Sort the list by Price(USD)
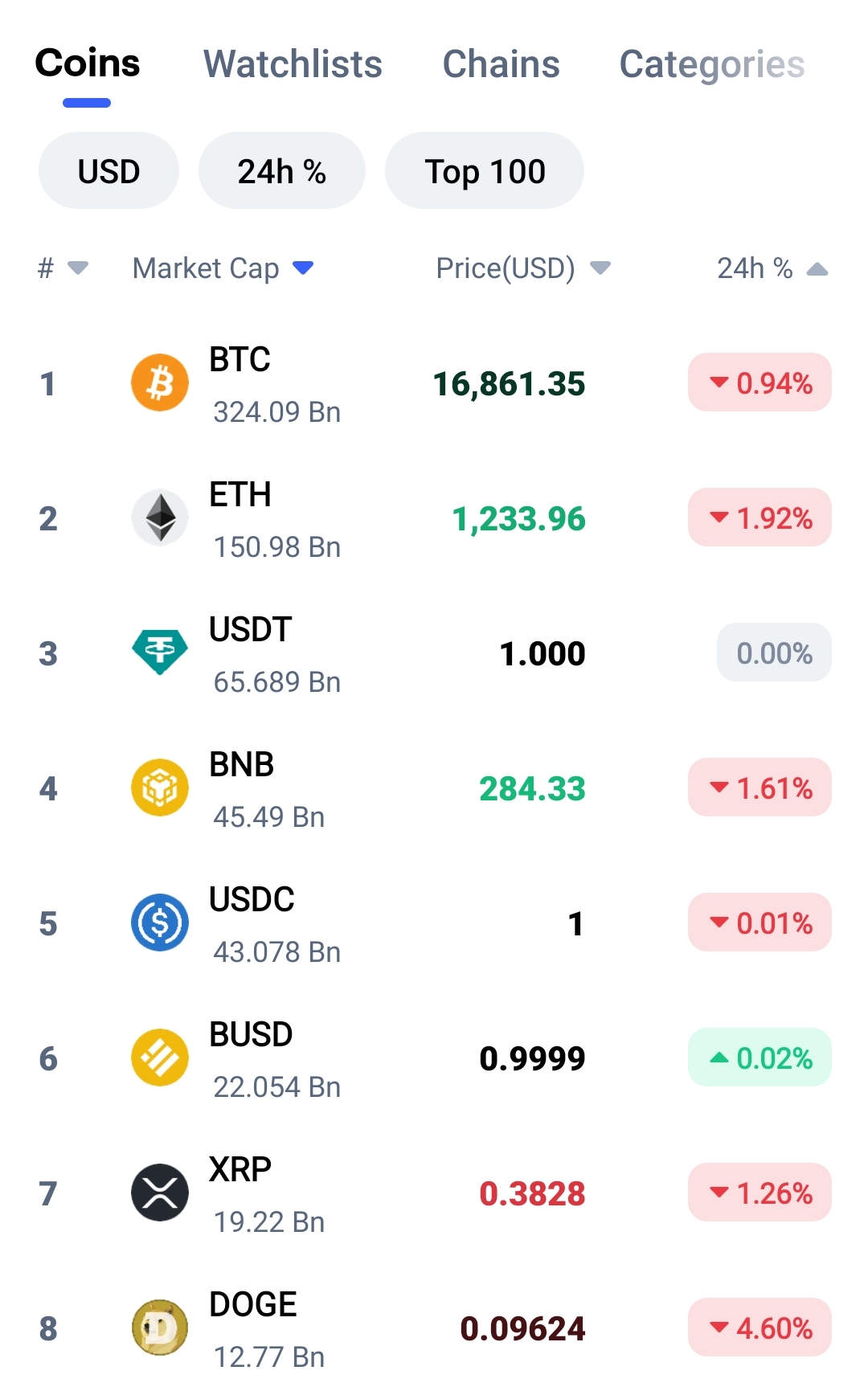The image size is (868, 1387). tap(523, 268)
